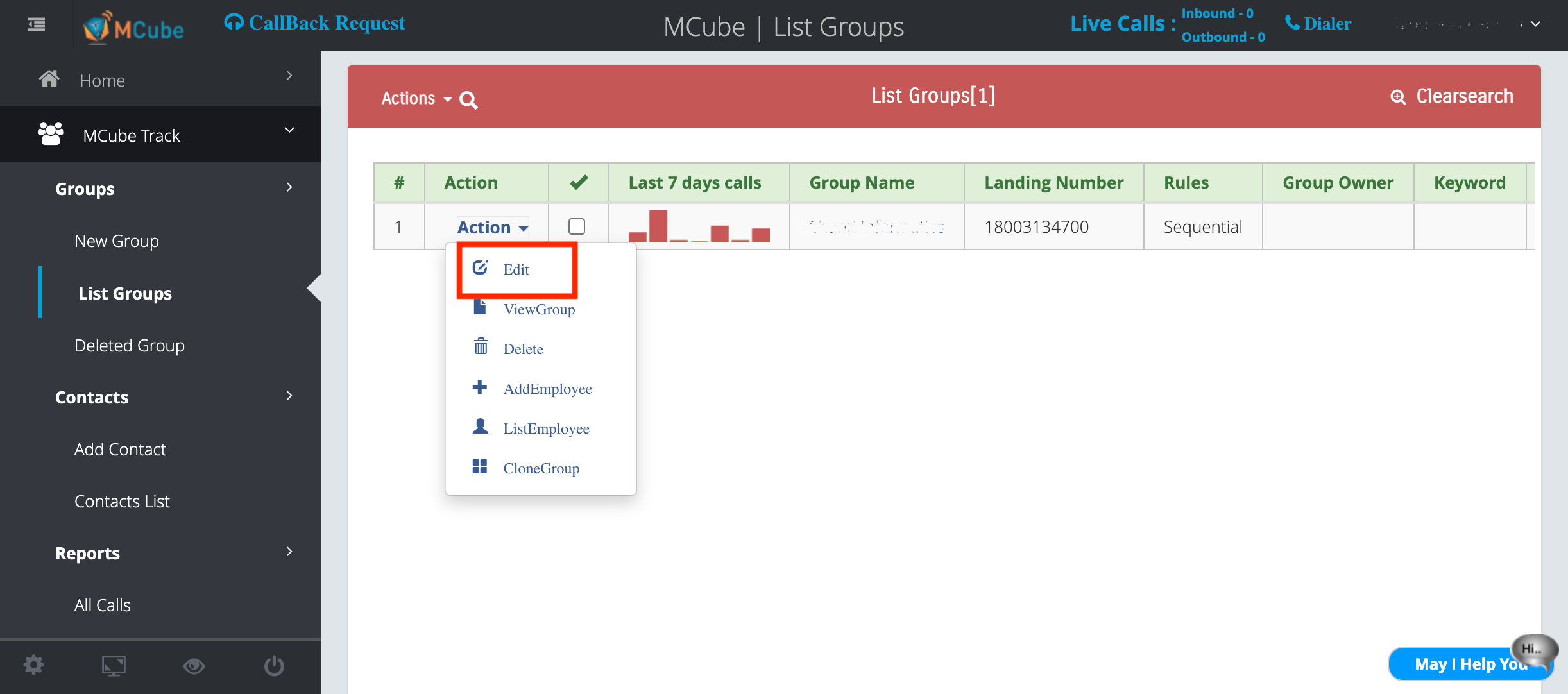Open search via magnifier beside Actions
Screen dimensions: 1568x694
tap(468, 99)
